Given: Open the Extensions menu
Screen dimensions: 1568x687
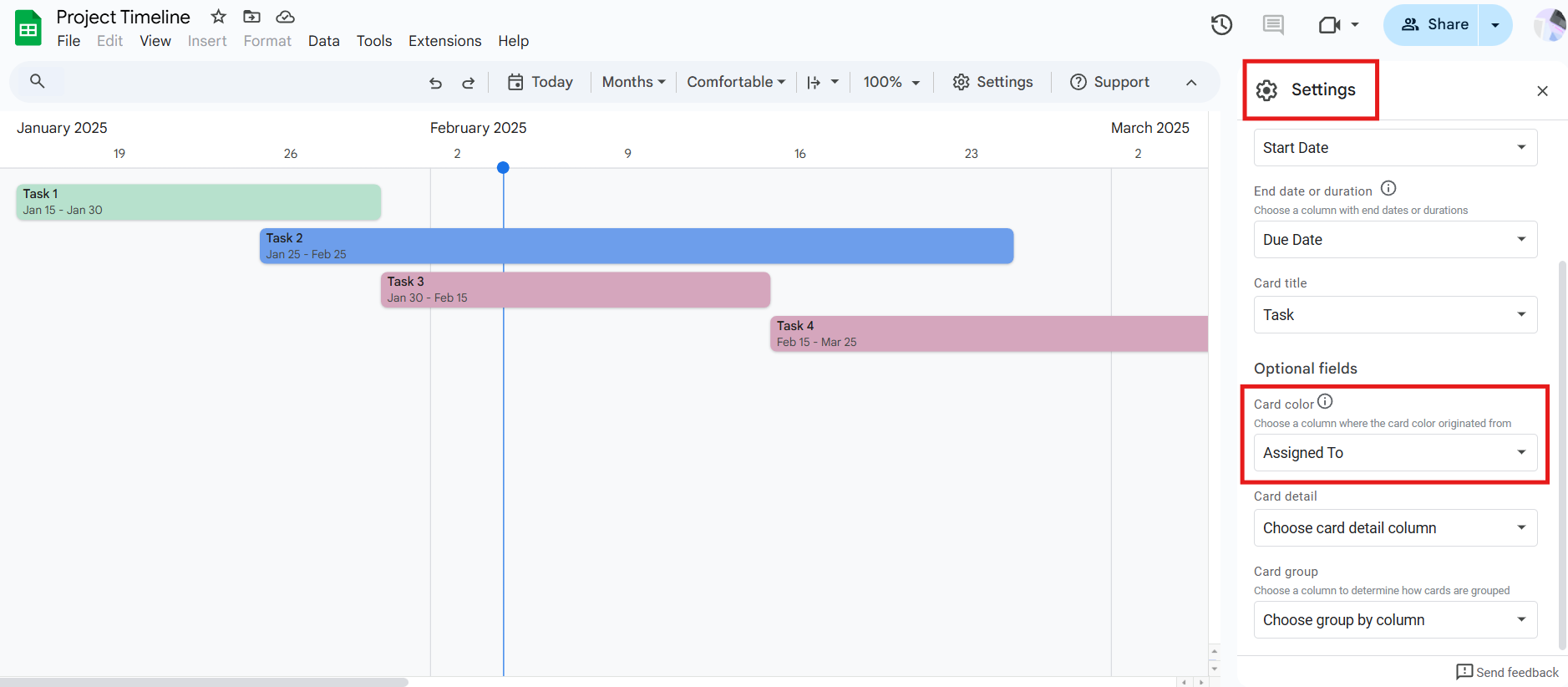Looking at the screenshot, I should click(x=444, y=41).
